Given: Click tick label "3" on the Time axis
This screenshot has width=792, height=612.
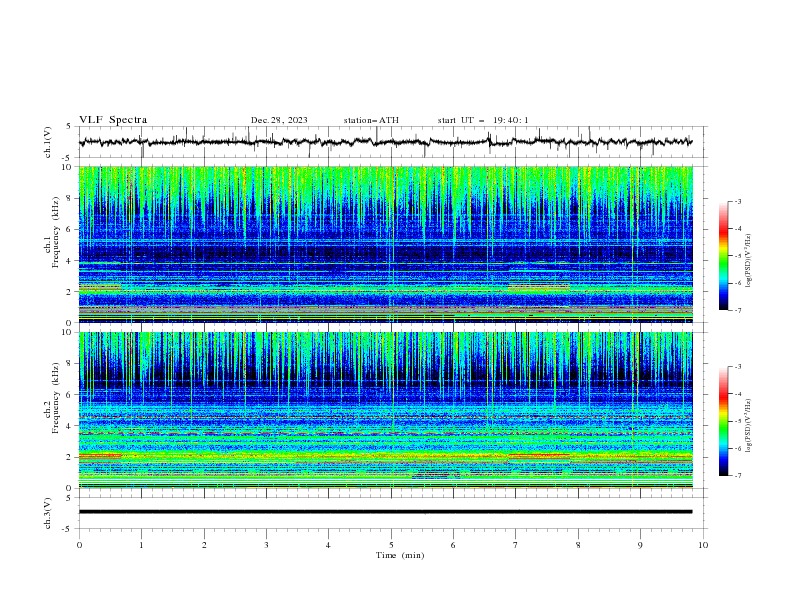Looking at the screenshot, I should click(x=266, y=545).
